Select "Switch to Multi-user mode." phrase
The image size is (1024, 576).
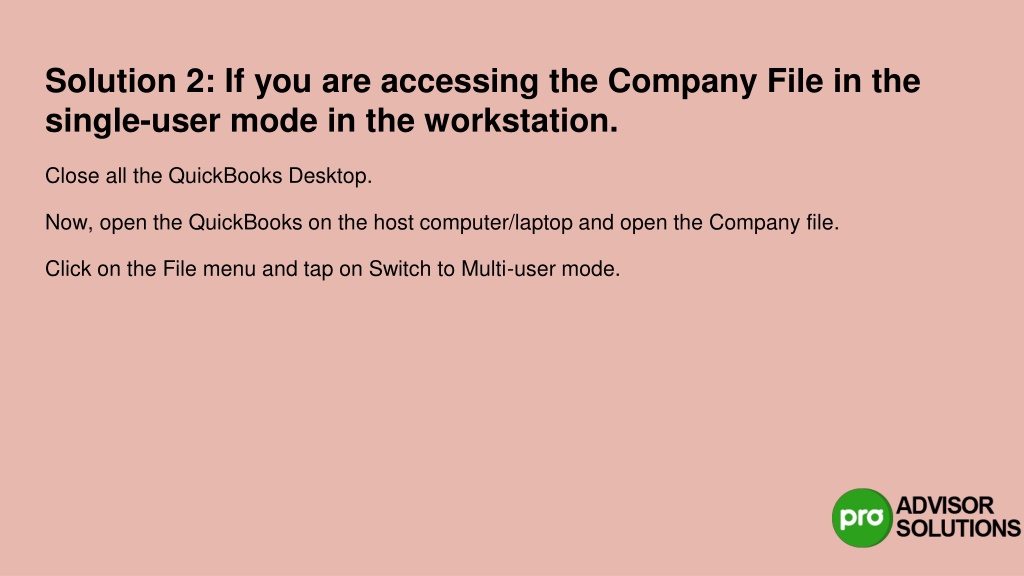click(x=494, y=269)
